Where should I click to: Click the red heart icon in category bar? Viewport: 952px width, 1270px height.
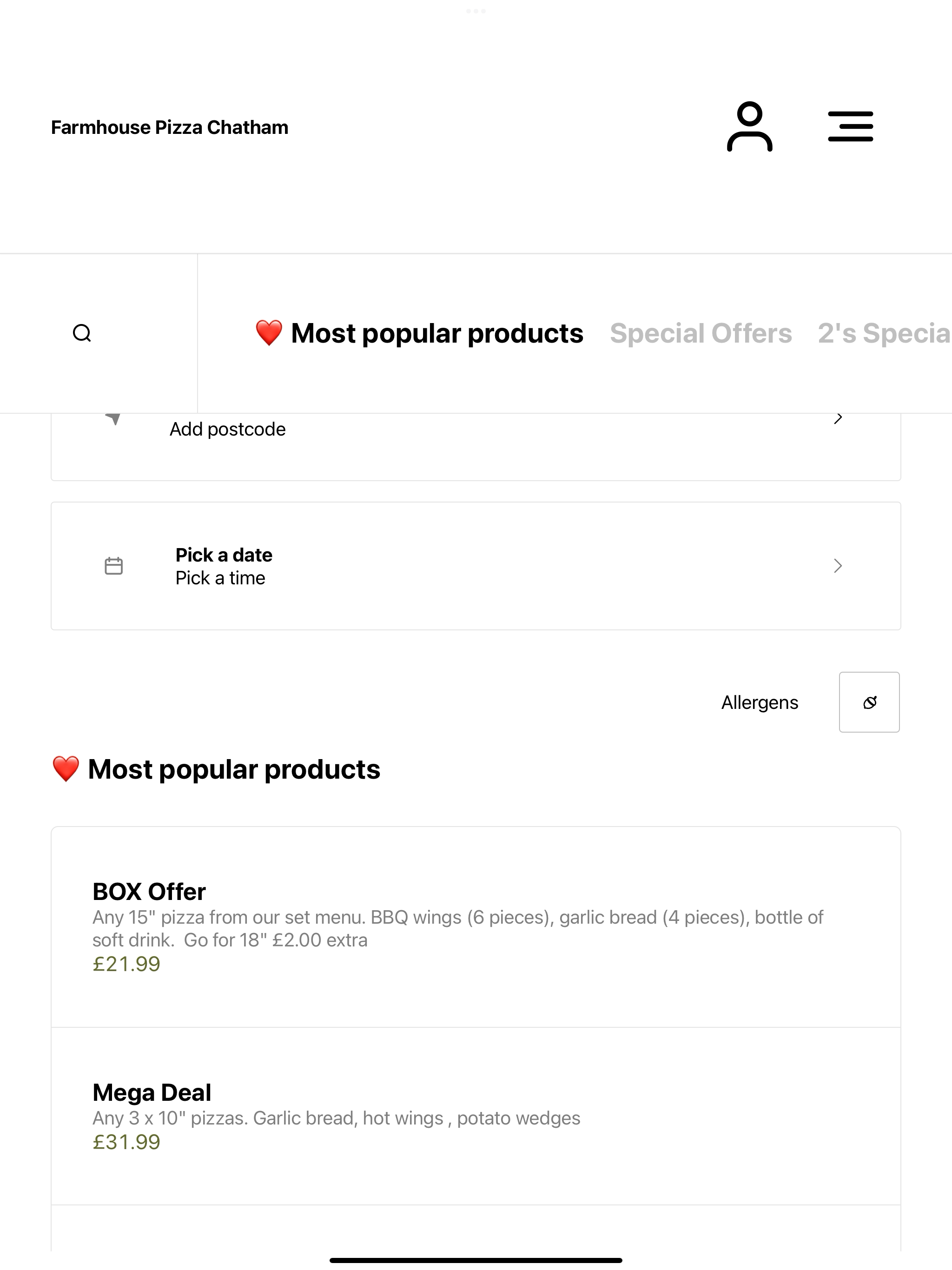(269, 333)
